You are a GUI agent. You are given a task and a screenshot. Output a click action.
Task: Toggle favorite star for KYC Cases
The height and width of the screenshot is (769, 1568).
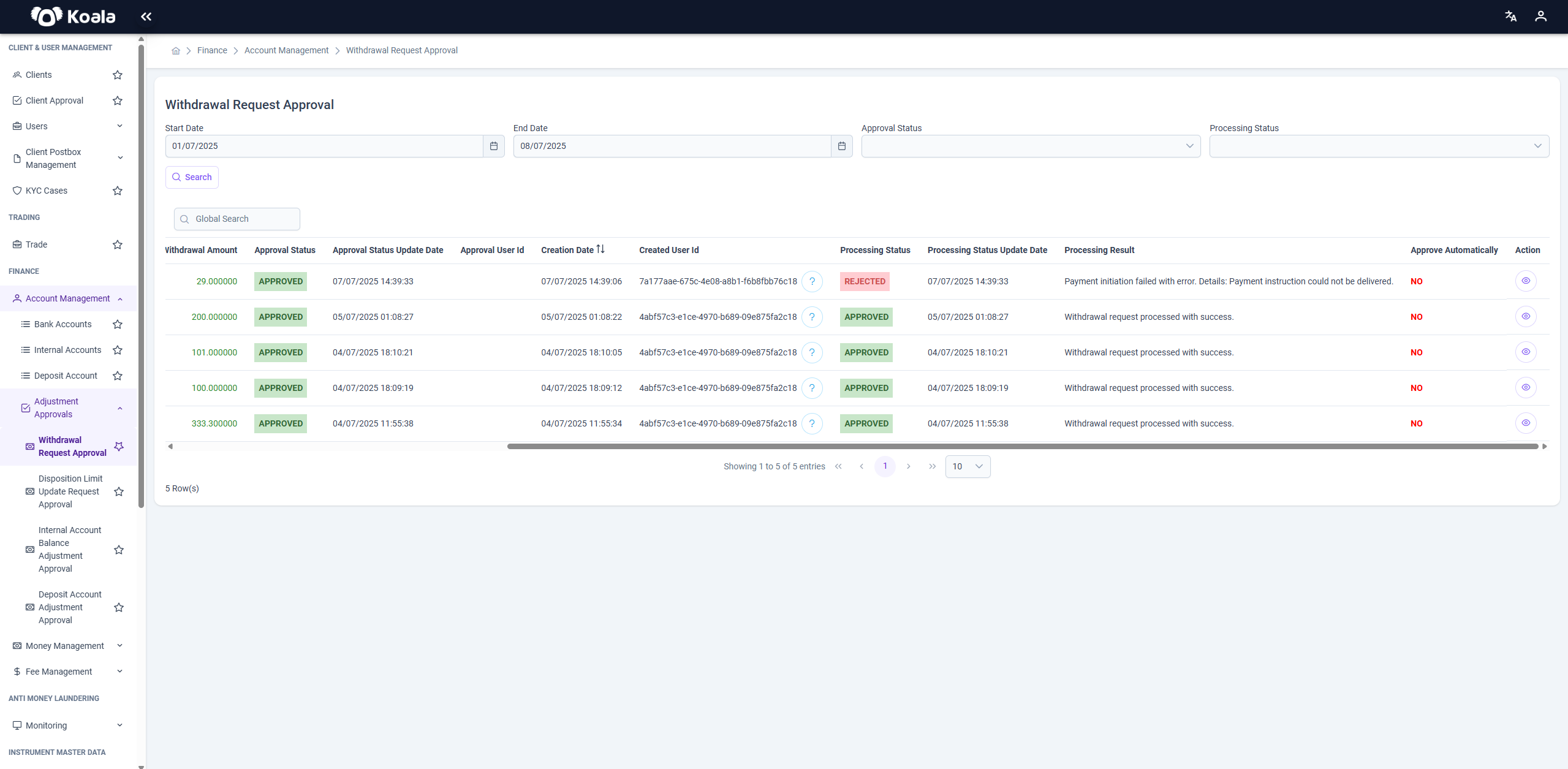tap(118, 191)
